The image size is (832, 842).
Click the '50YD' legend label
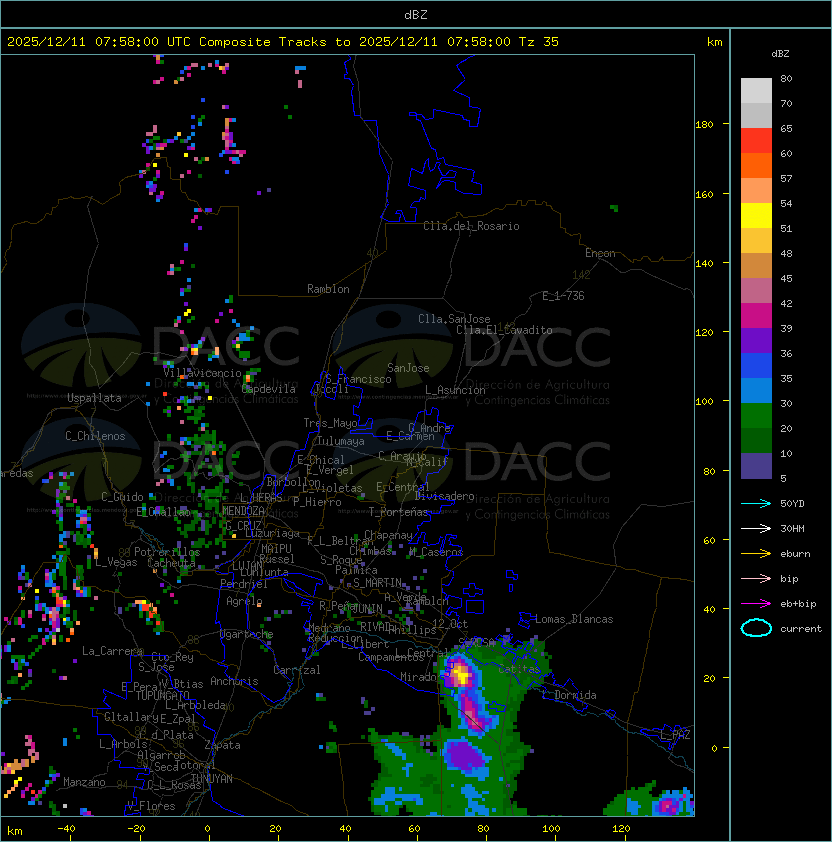792,503
